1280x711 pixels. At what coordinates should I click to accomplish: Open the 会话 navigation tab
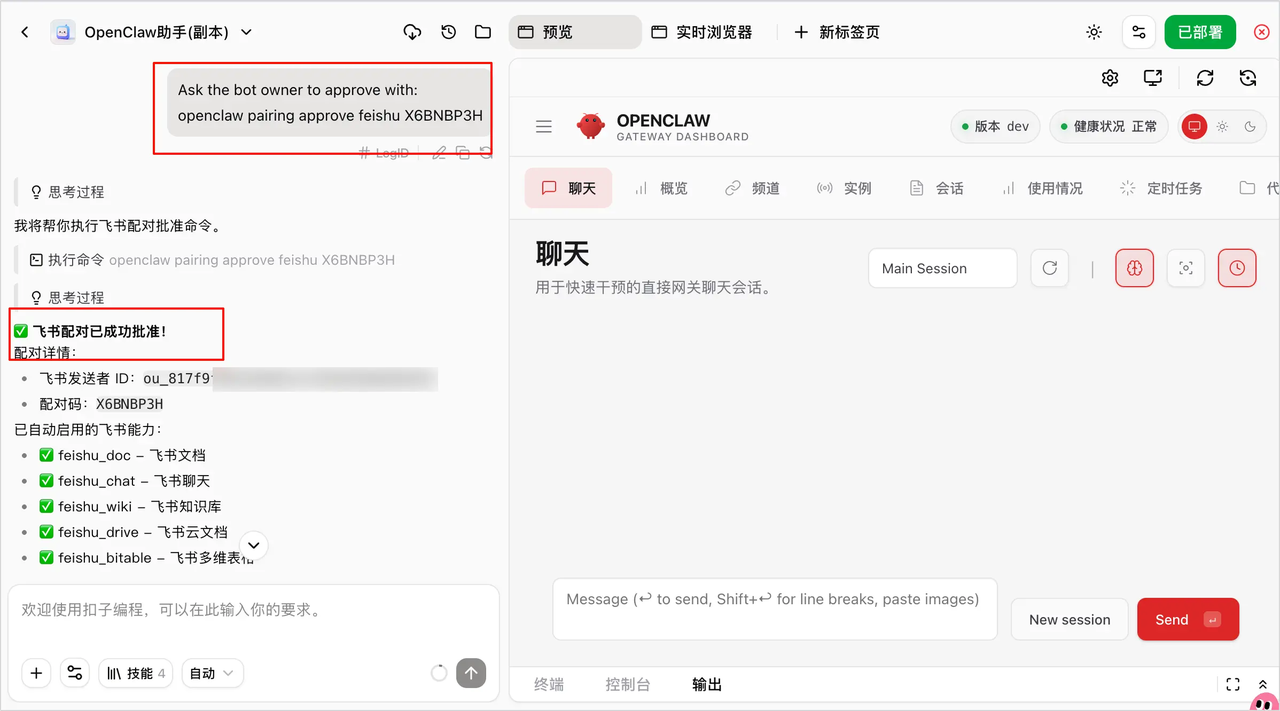coord(937,188)
